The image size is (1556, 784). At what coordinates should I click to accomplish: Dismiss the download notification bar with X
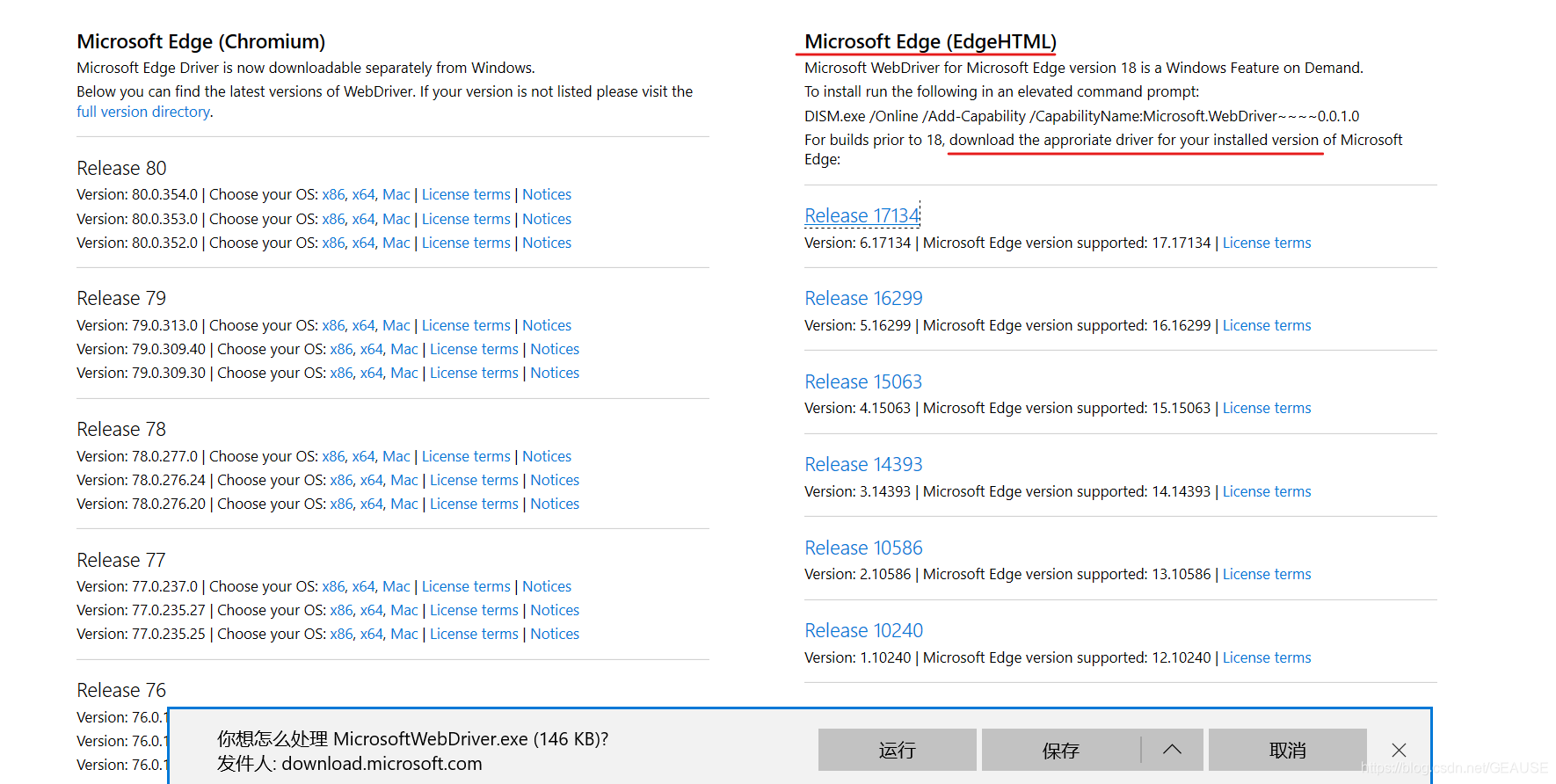(1399, 750)
